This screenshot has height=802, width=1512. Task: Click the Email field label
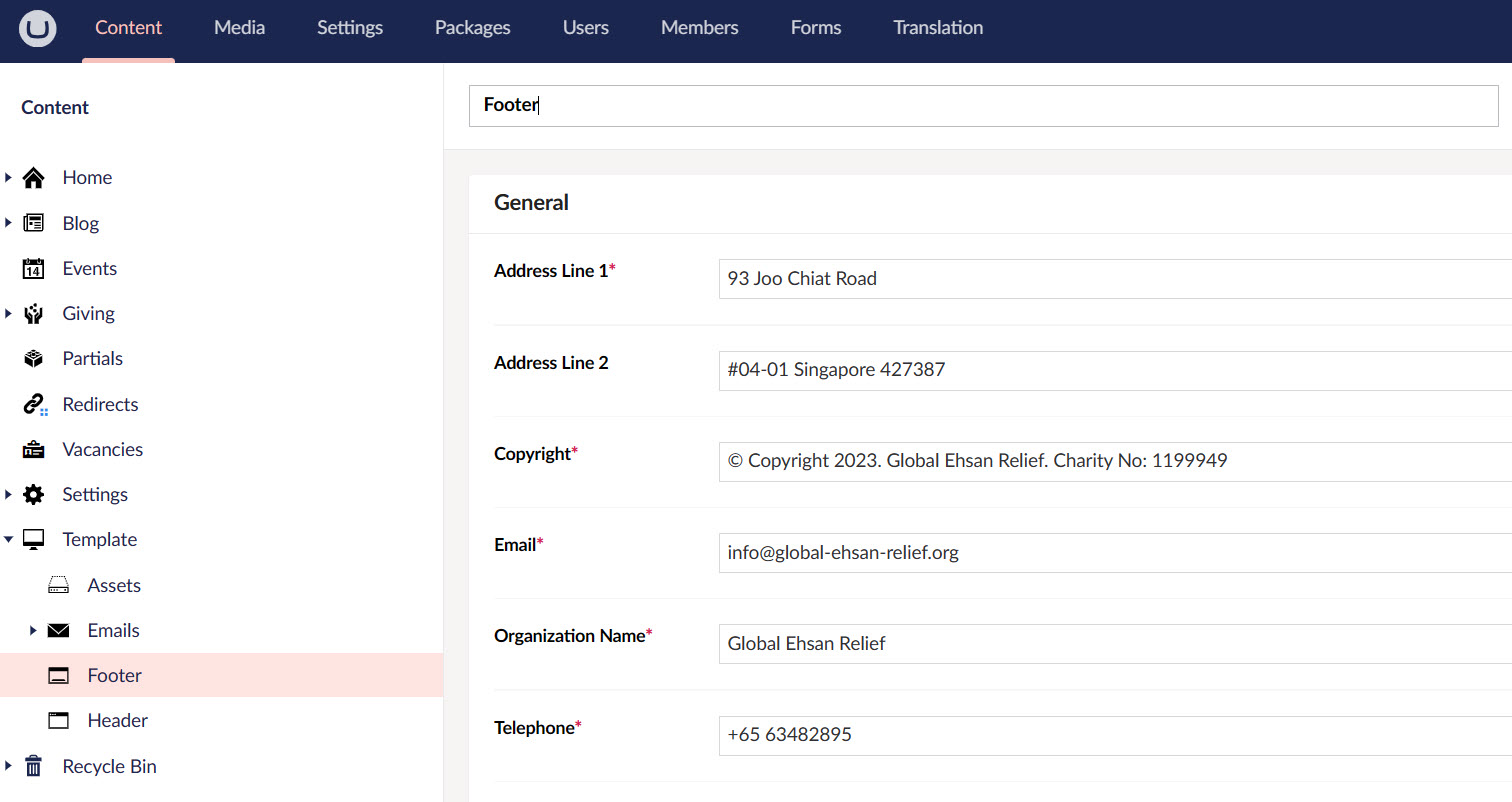tap(515, 545)
